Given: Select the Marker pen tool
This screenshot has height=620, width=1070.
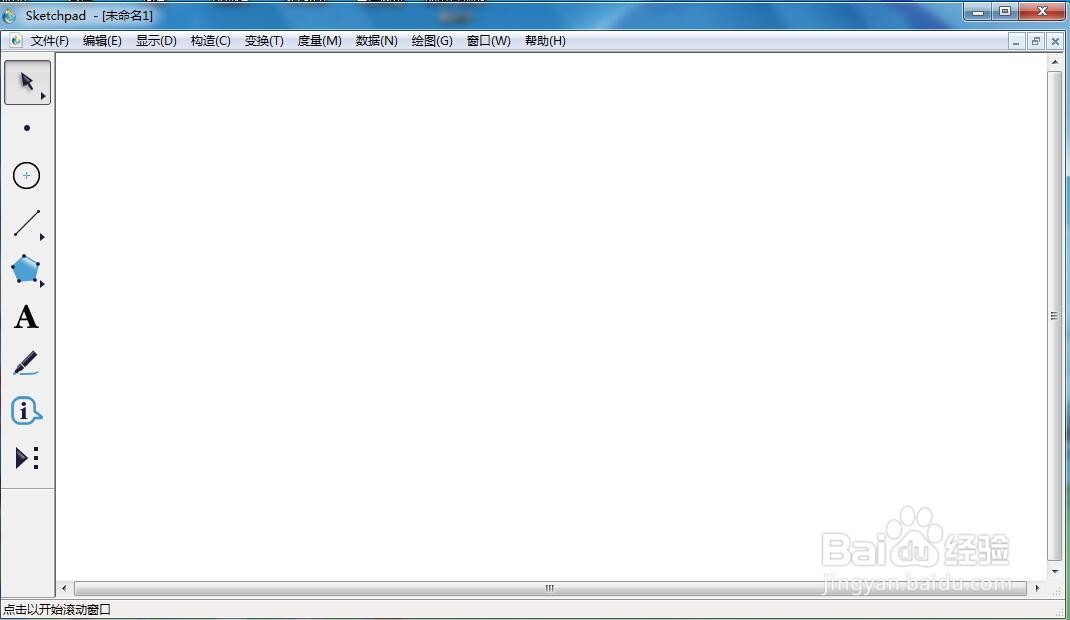Looking at the screenshot, I should tap(27, 364).
